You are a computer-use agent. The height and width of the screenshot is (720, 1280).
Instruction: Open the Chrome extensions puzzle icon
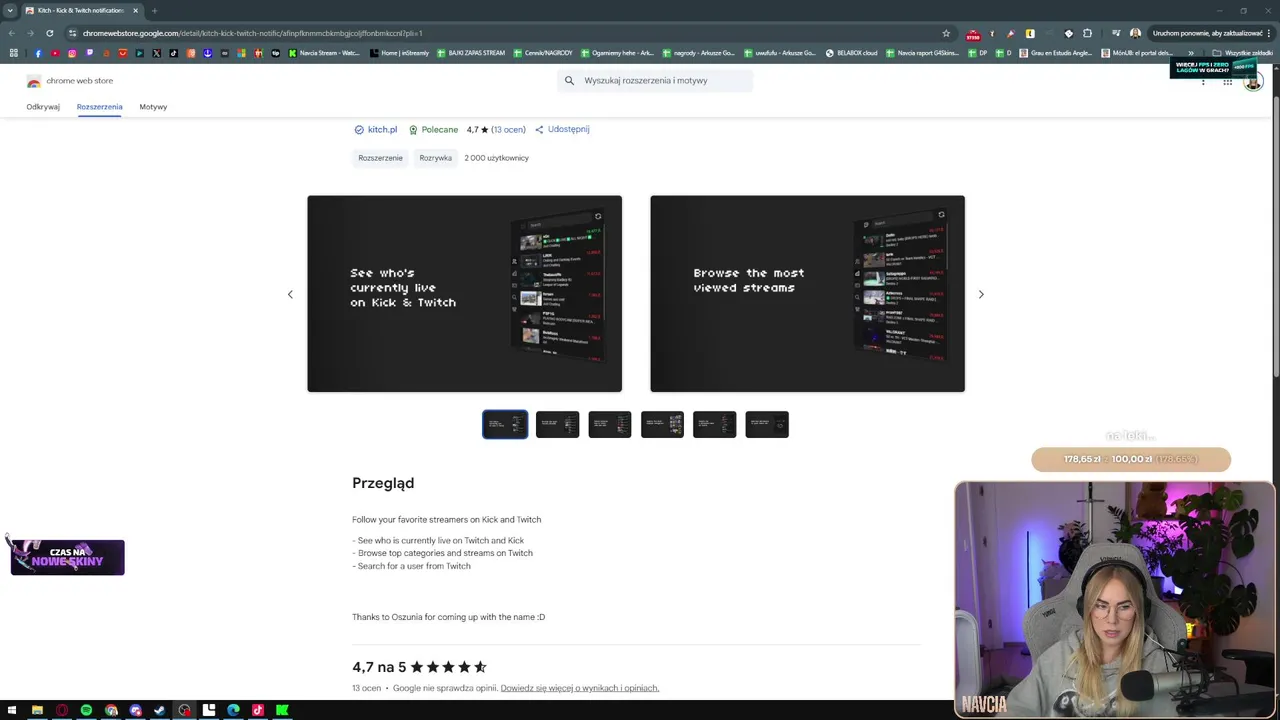(x=1087, y=33)
